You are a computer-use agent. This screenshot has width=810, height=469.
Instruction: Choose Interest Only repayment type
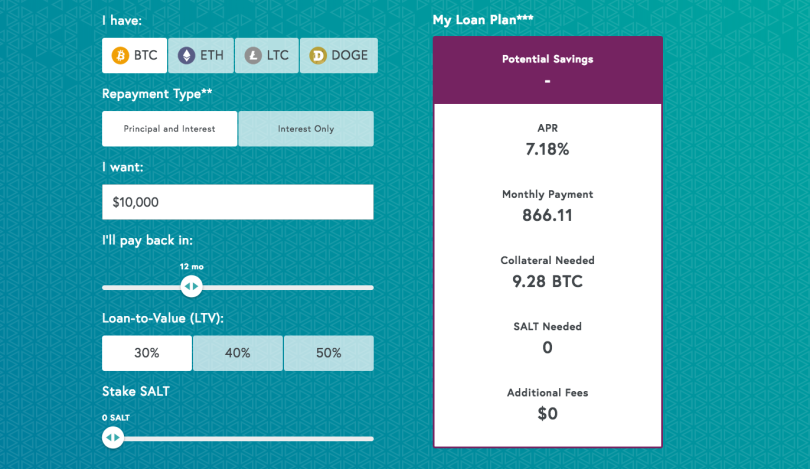(306, 129)
